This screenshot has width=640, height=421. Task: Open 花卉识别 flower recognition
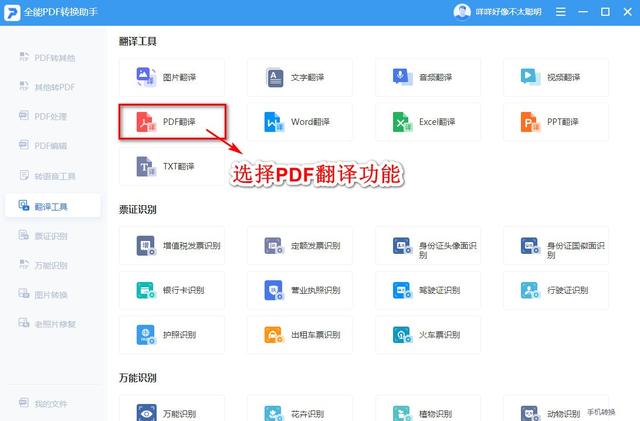coord(300,408)
